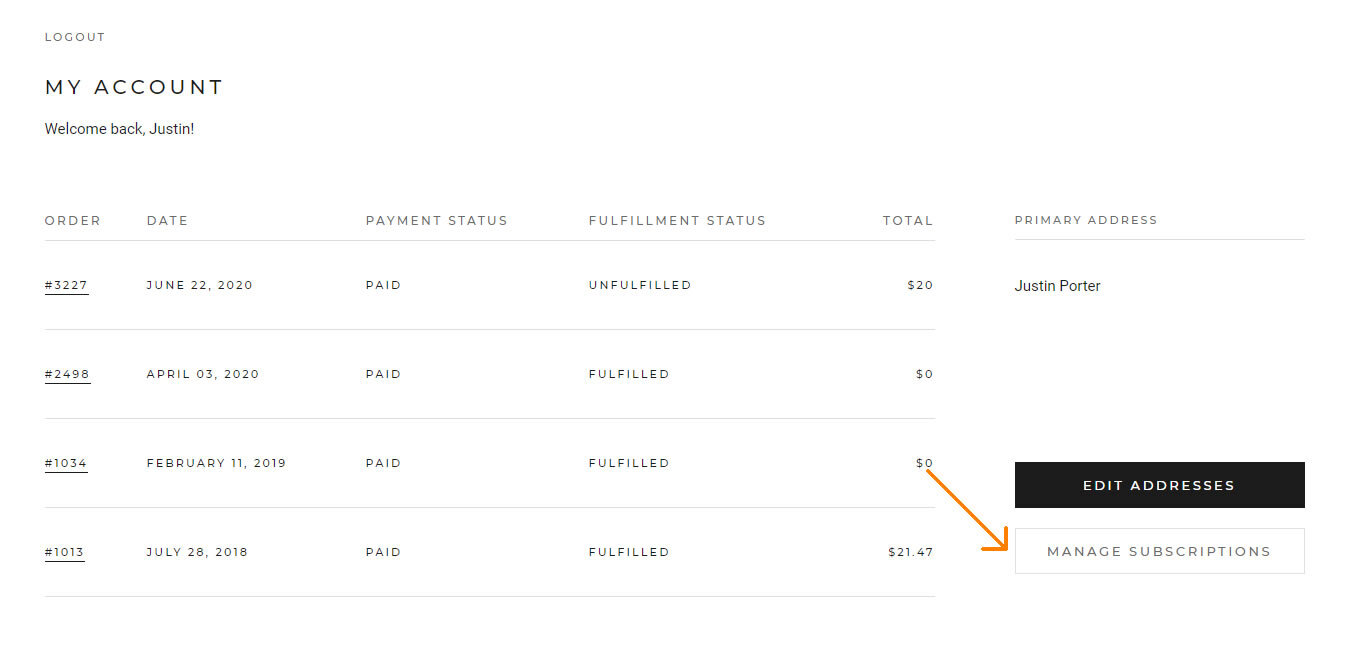Click the My Account heading

click(134, 87)
